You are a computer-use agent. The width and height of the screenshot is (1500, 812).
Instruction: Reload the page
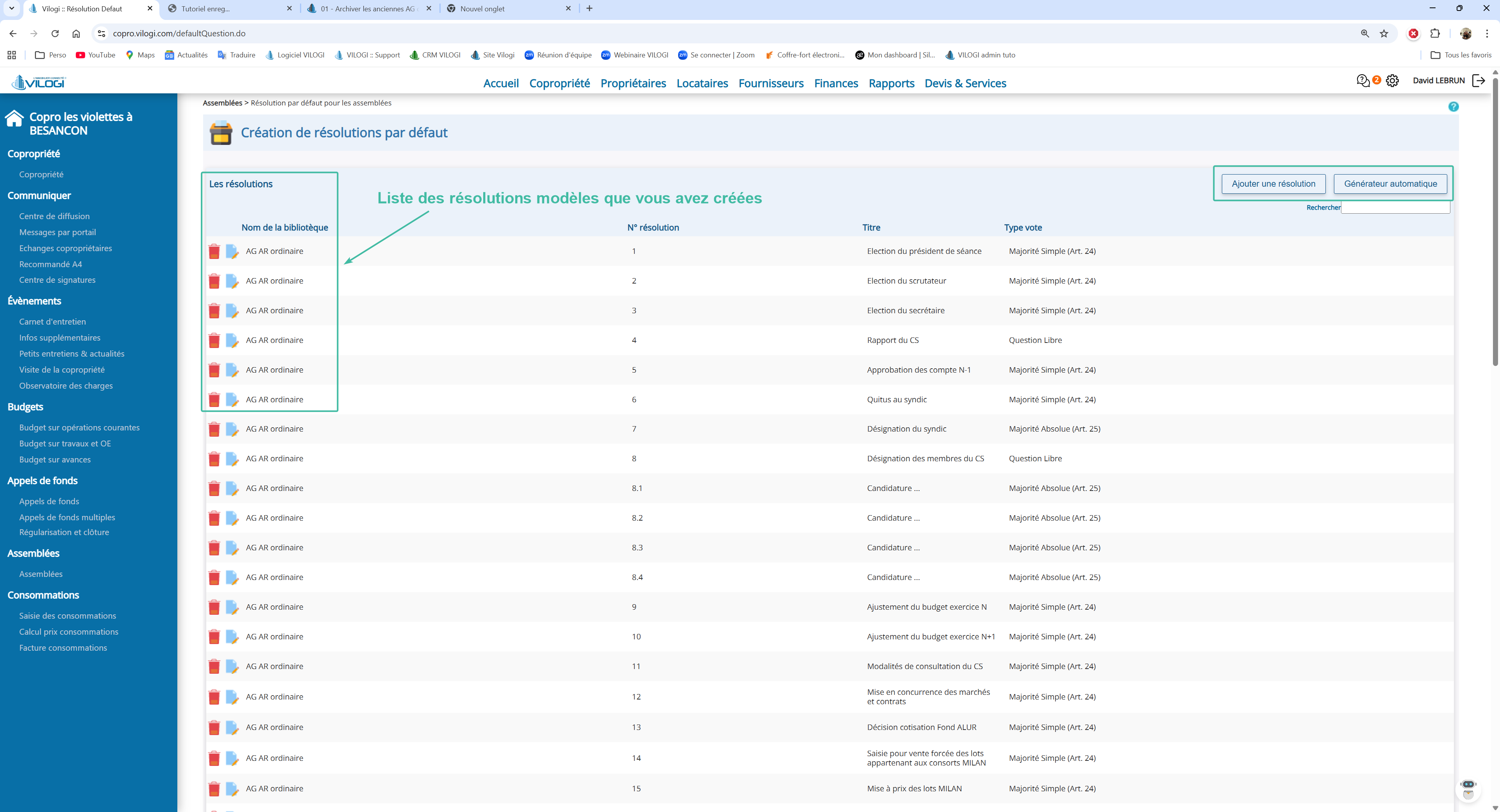55,33
